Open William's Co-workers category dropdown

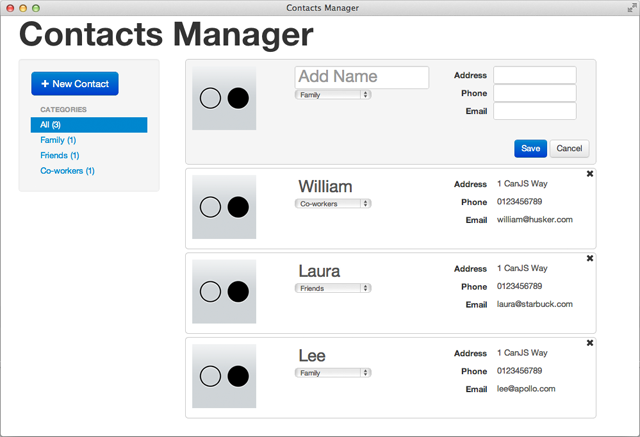[x=333, y=204]
